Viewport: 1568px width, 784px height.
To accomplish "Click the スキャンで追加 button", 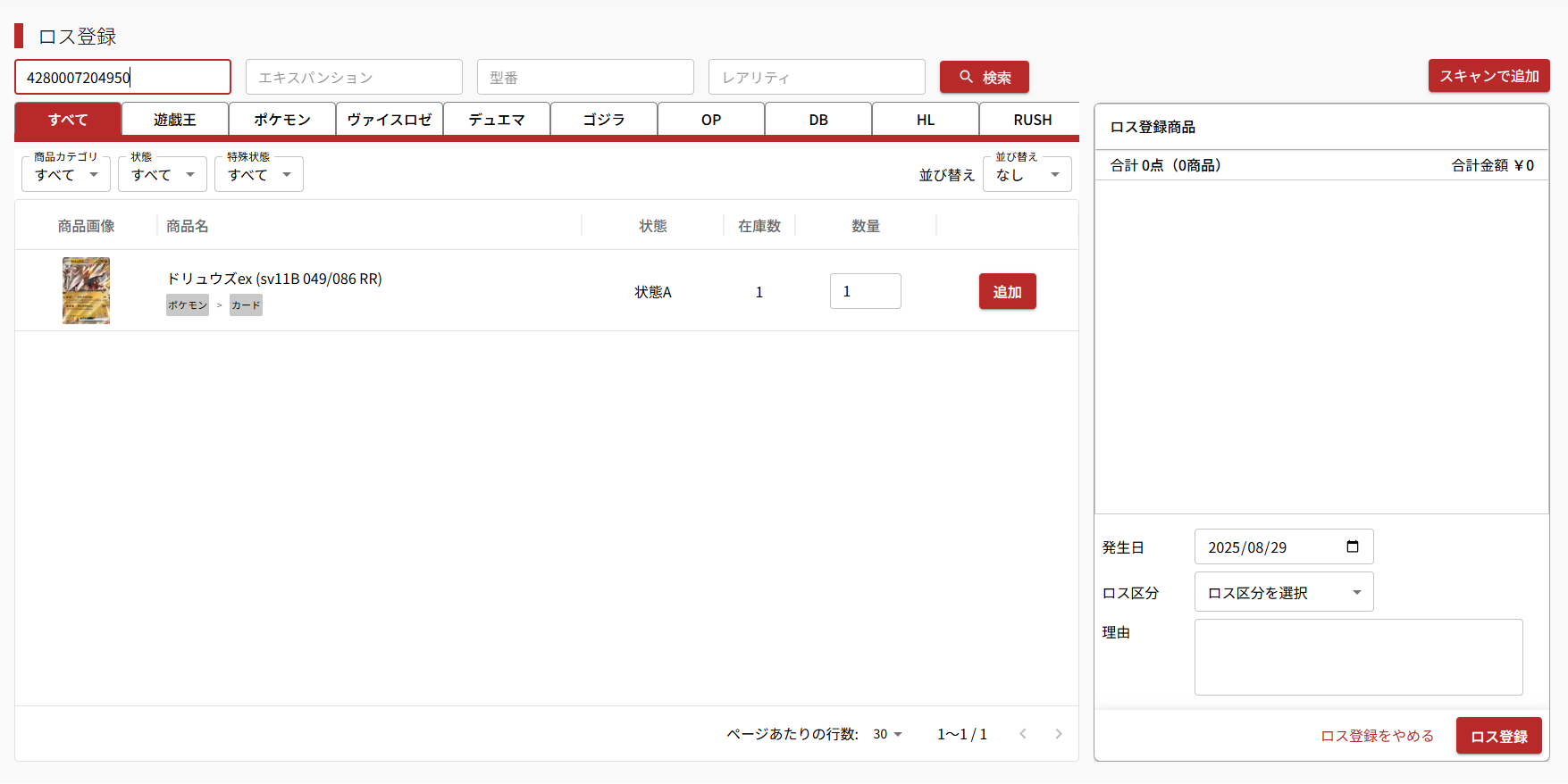I will click(x=1488, y=76).
